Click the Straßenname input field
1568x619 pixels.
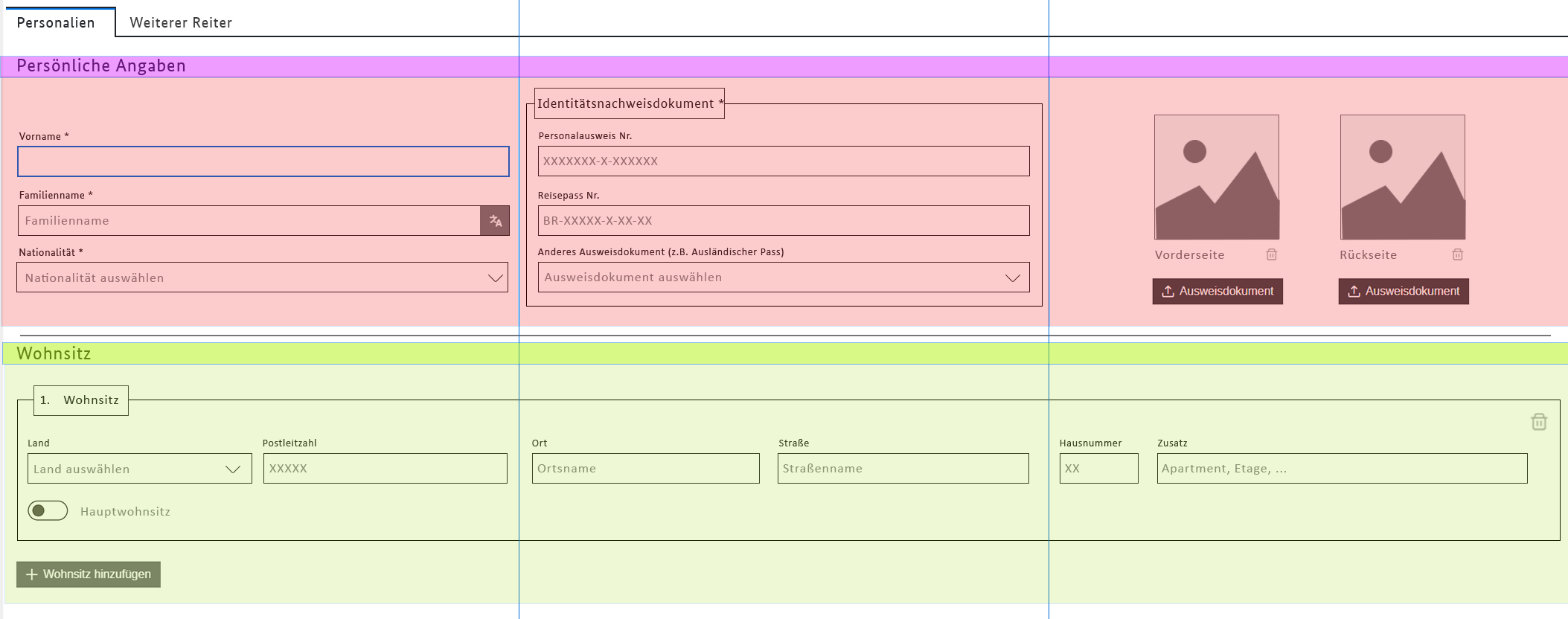(x=903, y=469)
